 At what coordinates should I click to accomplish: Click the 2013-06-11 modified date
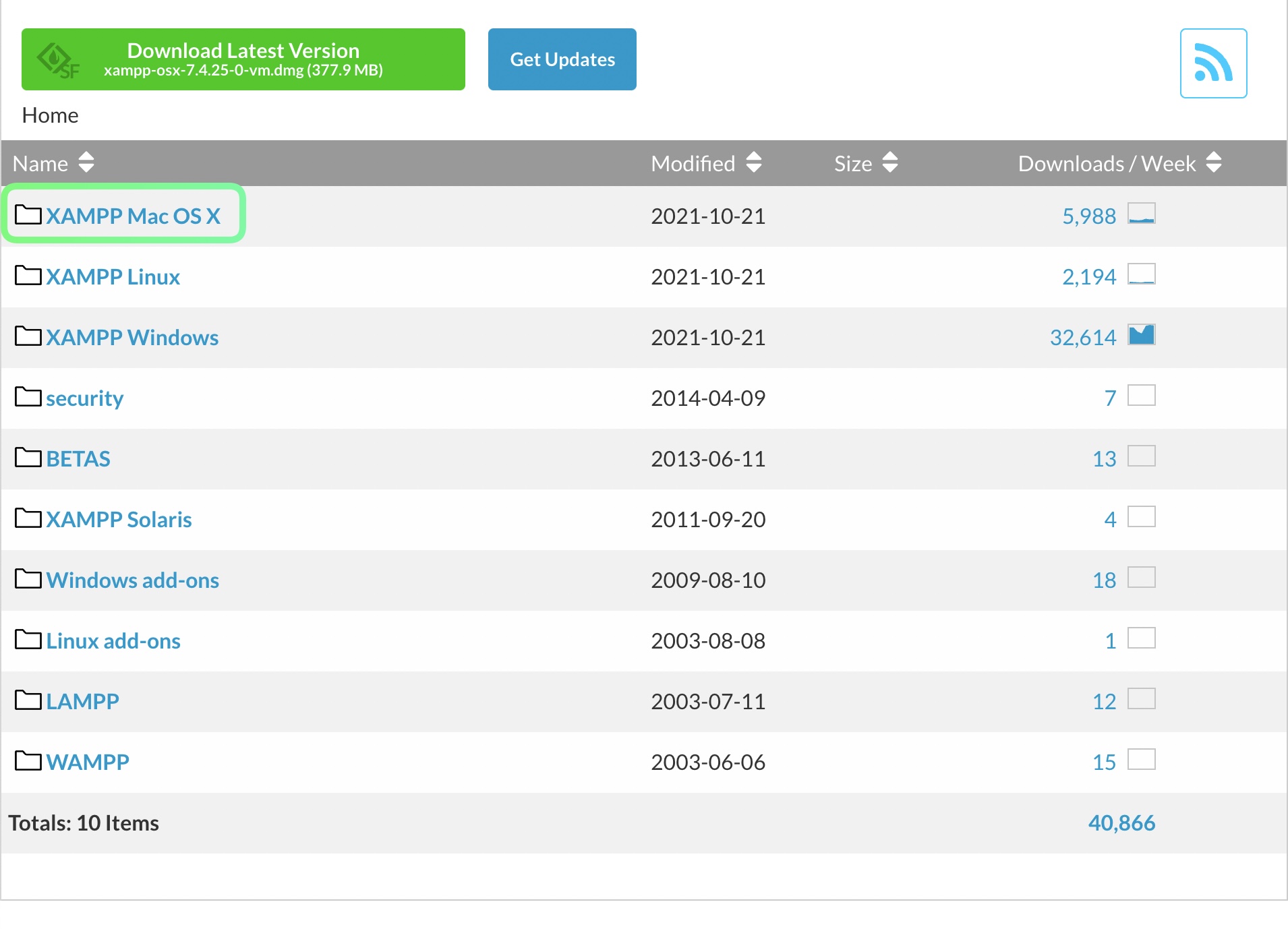708,458
